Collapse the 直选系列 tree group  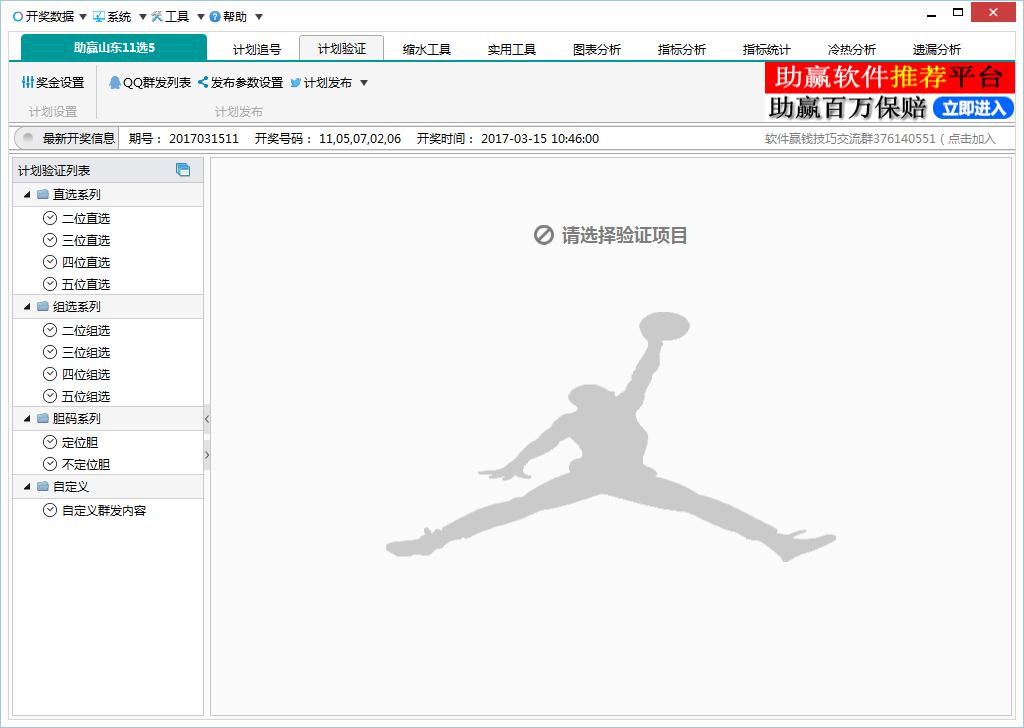pos(27,195)
